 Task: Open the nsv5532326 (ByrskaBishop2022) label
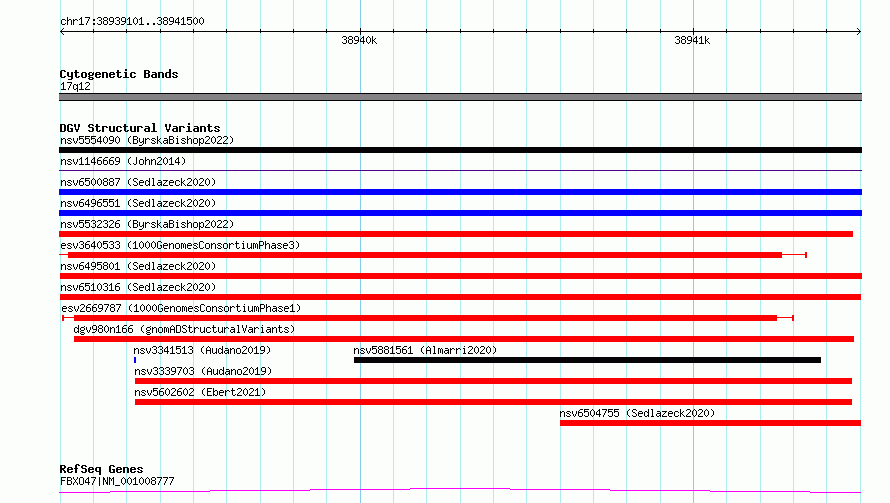click(x=147, y=224)
